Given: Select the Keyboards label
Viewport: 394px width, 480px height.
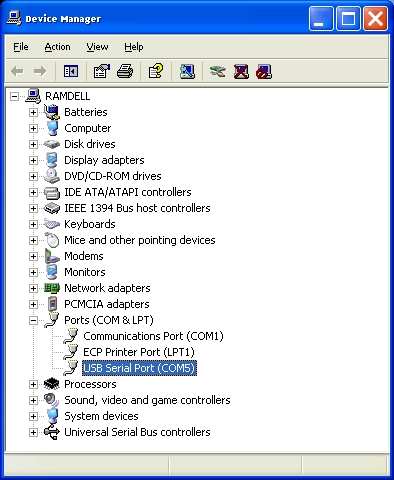Looking at the screenshot, I should tap(90, 224).
